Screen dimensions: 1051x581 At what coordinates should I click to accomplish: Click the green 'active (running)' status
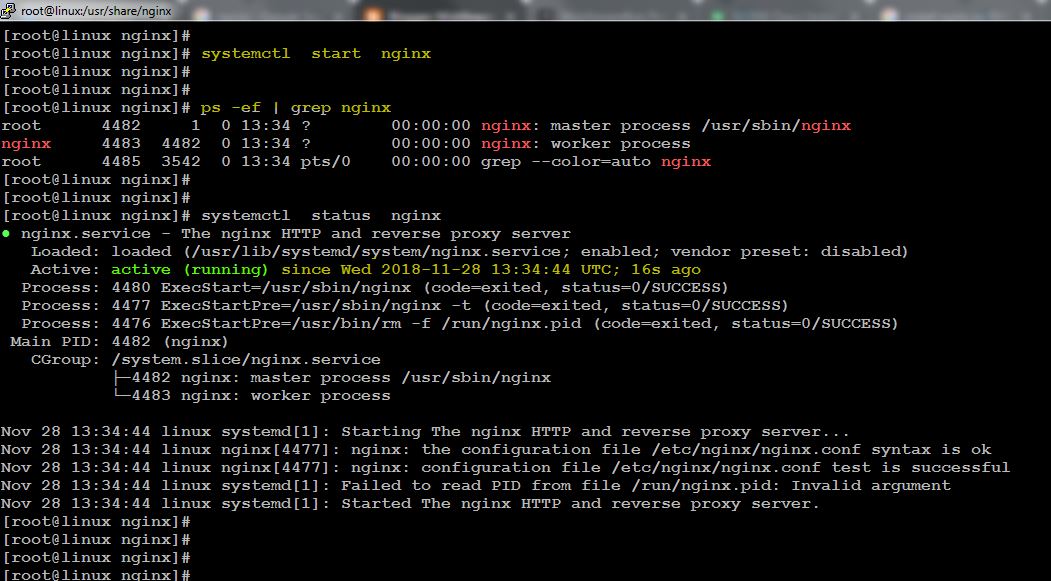click(x=190, y=270)
